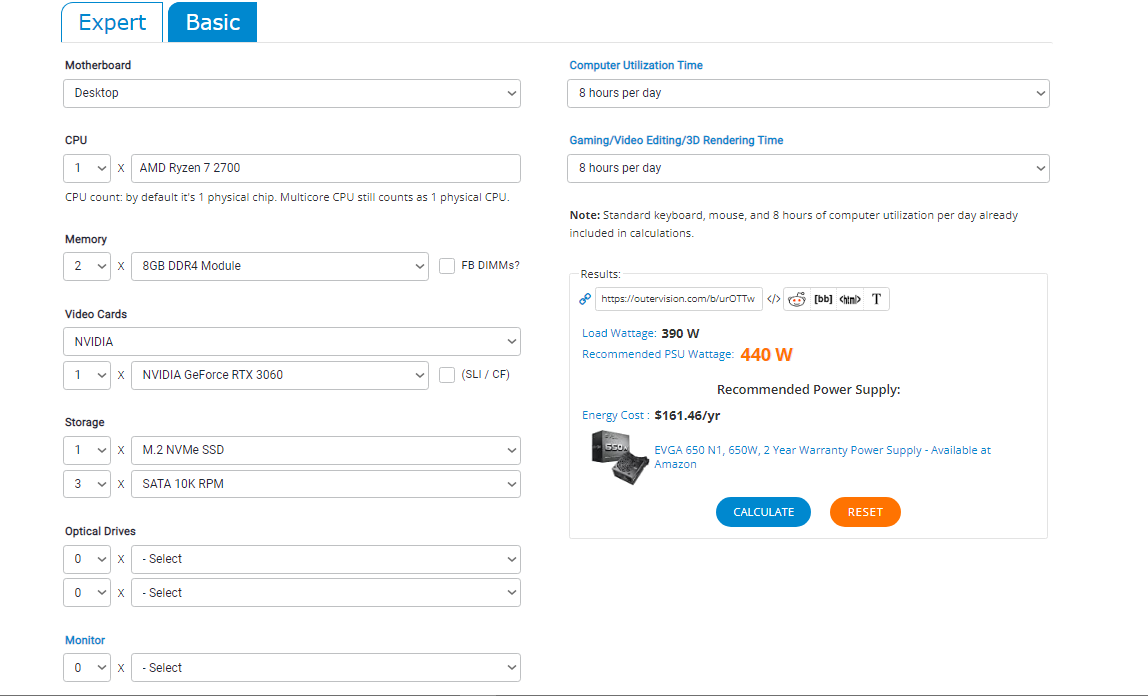Copy results as BBCode with [bb] icon
1148x696 pixels.
(824, 299)
